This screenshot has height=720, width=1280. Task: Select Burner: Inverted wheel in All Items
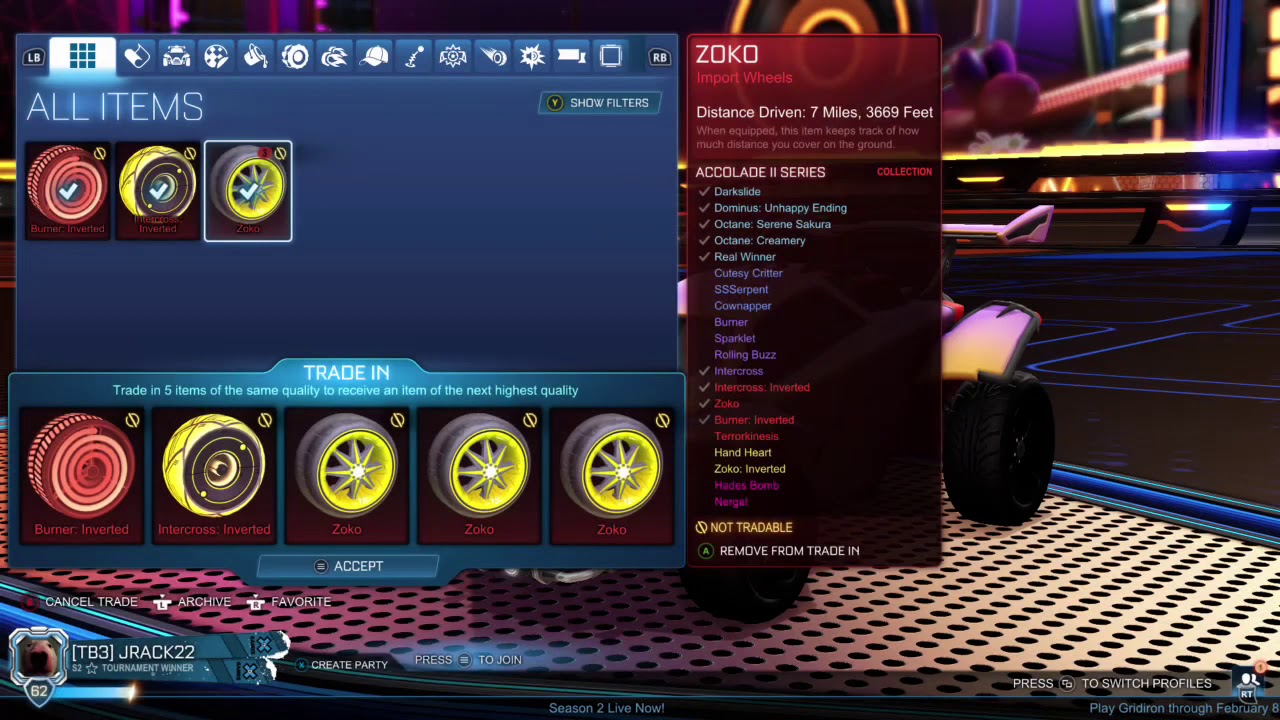(x=67, y=191)
